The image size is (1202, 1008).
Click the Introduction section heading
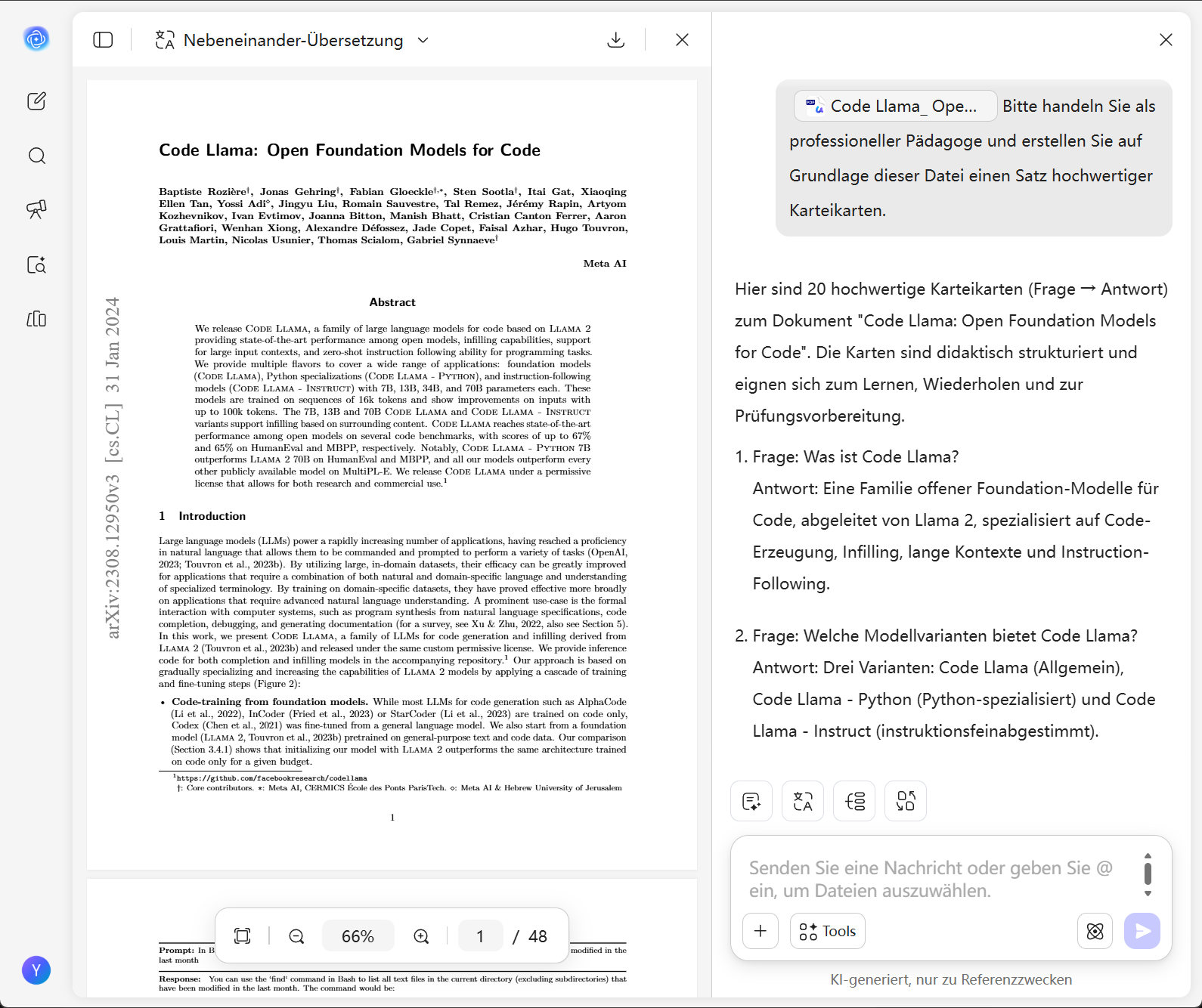click(203, 516)
